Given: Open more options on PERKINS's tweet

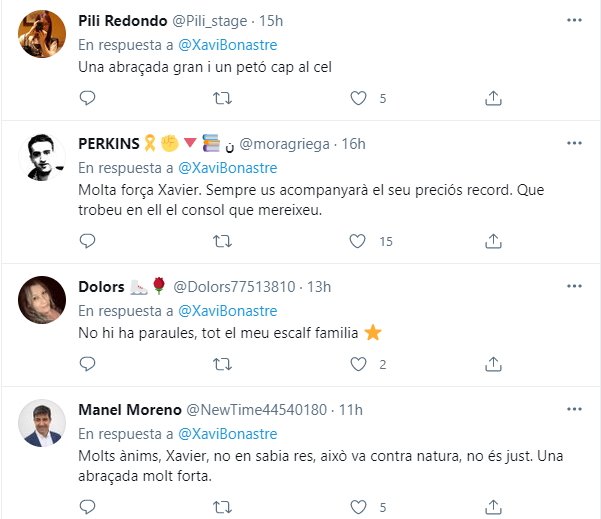Looking at the screenshot, I should [573, 143].
